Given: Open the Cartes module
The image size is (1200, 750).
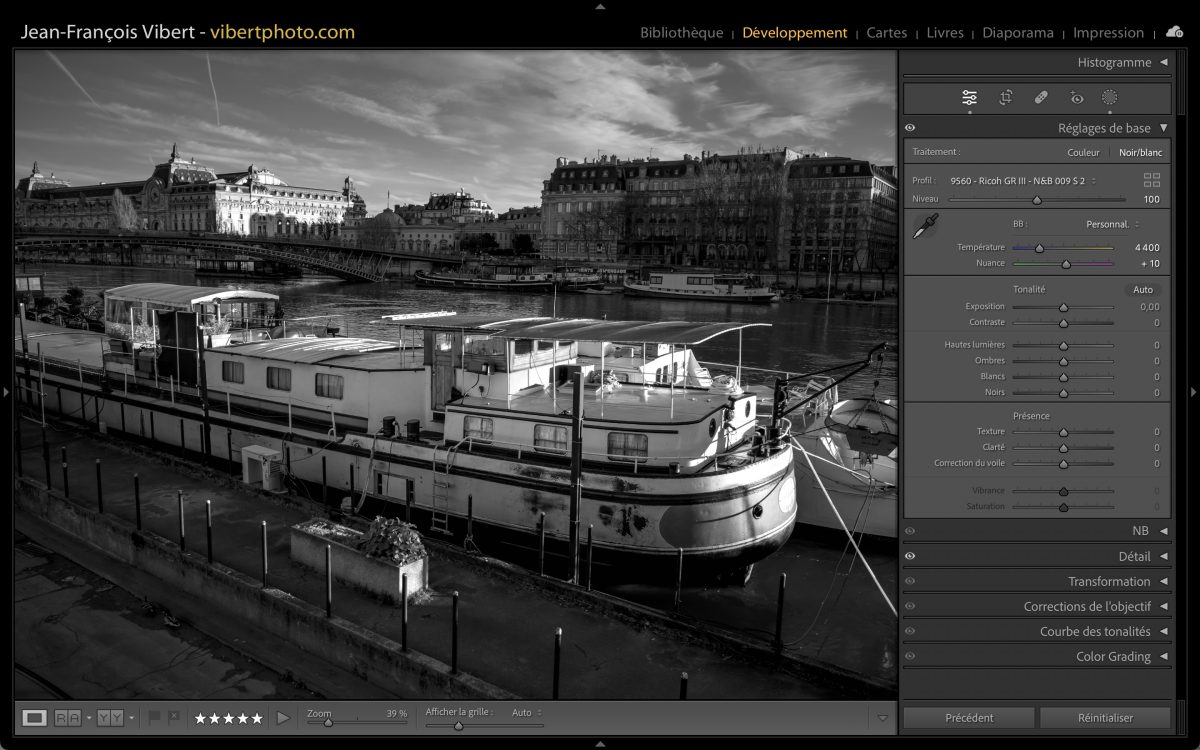Looking at the screenshot, I should (886, 33).
